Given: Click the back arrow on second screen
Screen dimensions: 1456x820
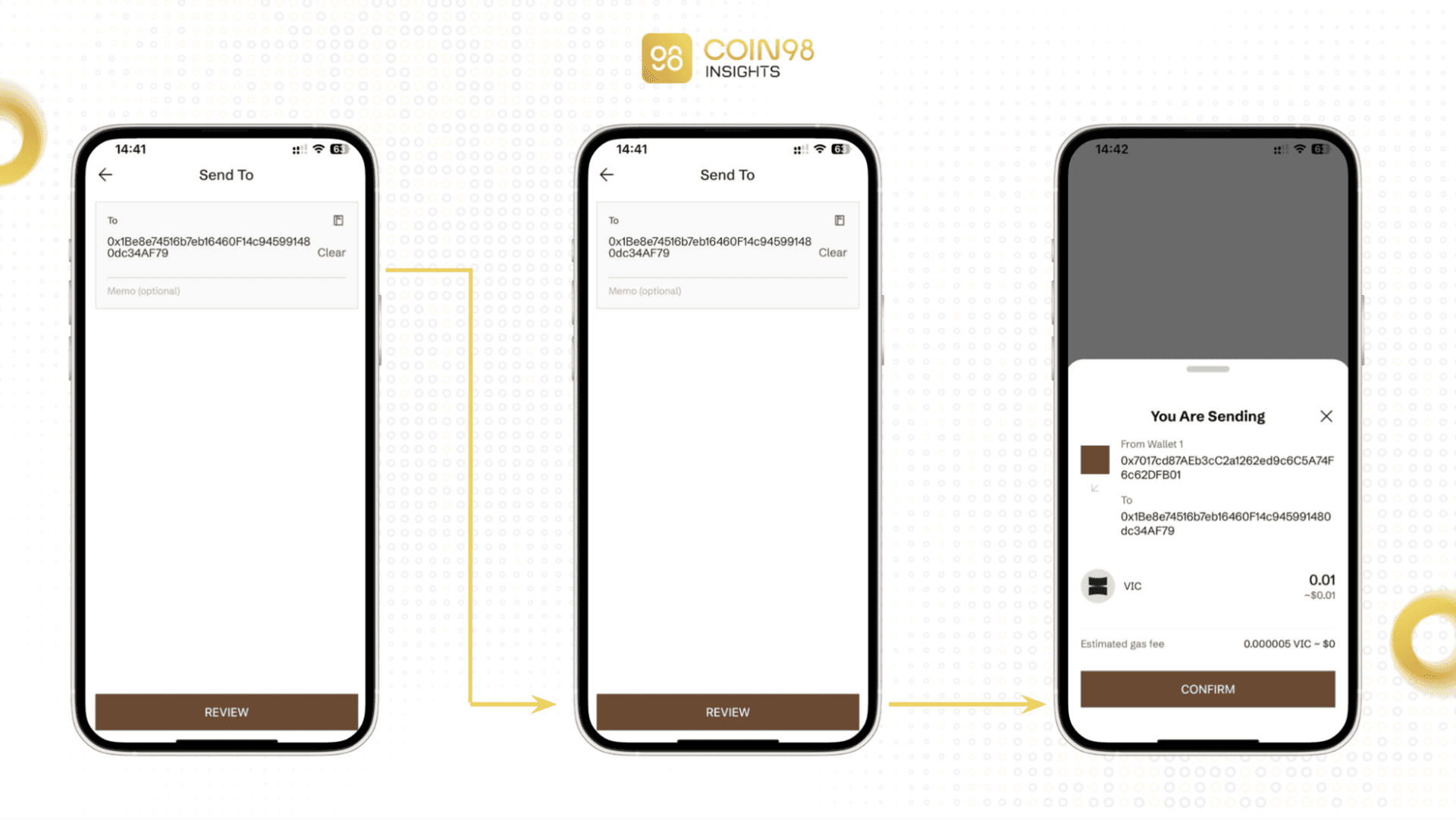Looking at the screenshot, I should click(607, 175).
